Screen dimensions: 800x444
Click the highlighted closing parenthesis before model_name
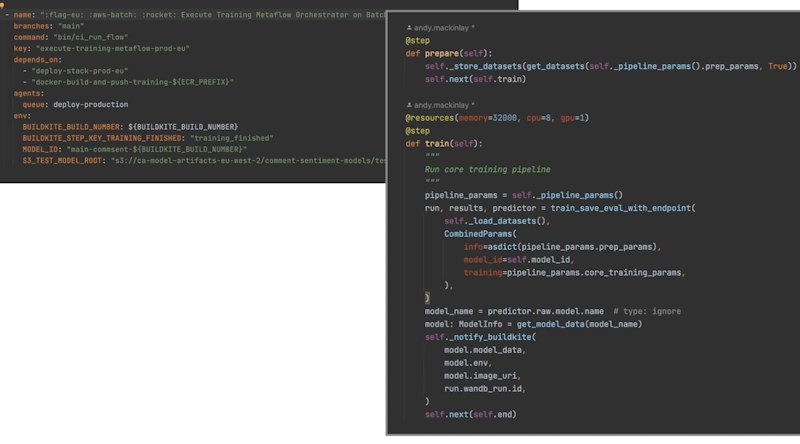tap(427, 298)
